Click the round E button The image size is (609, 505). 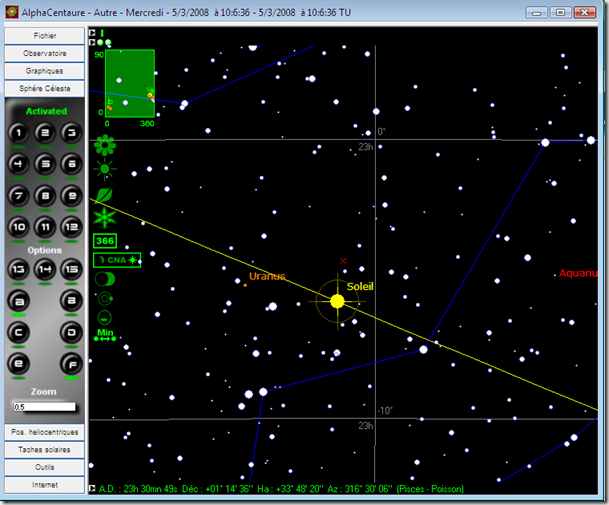tap(18, 364)
